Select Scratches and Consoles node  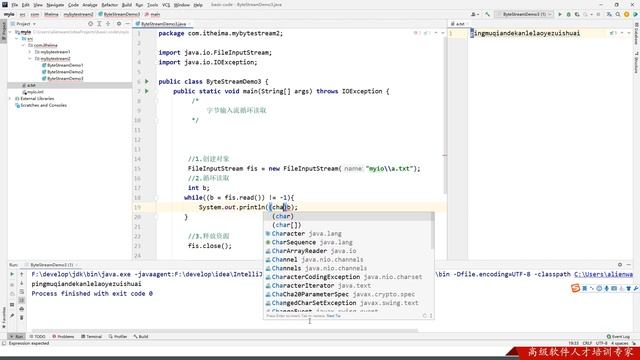pyautogui.click(x=41, y=105)
